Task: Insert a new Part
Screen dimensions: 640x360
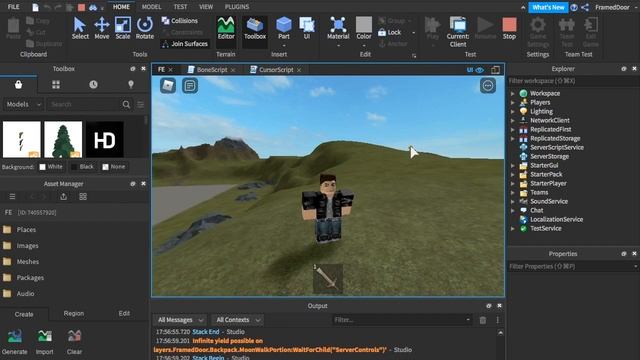Action: click(284, 28)
